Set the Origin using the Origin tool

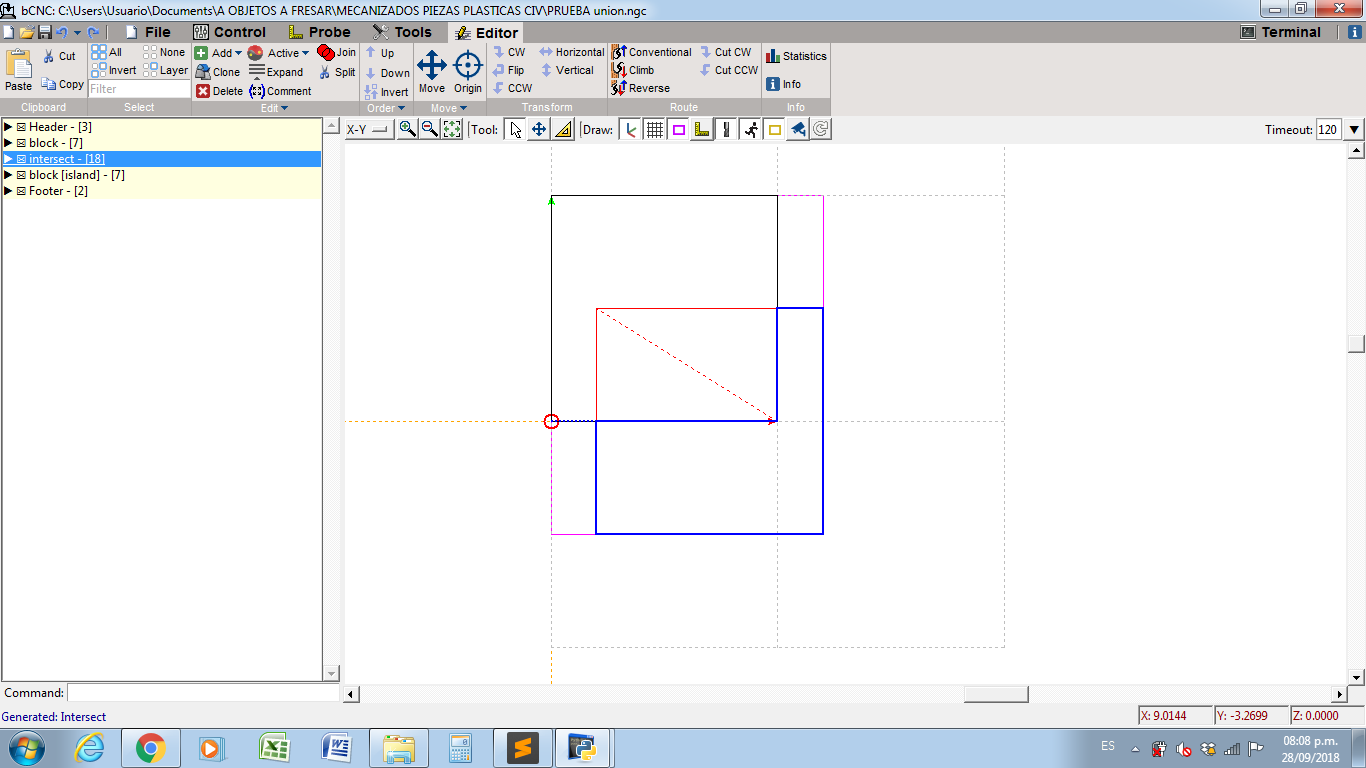[x=468, y=72]
